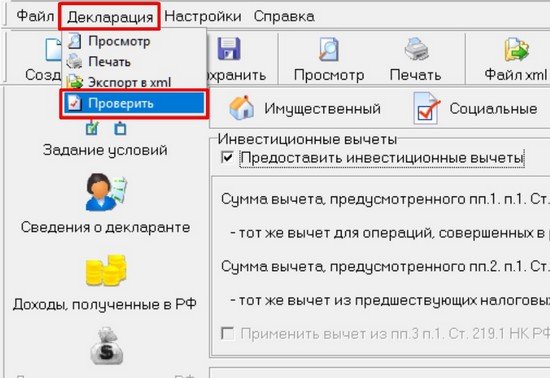
Task: Click the Просмотр magnifier toolbar icon
Action: (328, 49)
